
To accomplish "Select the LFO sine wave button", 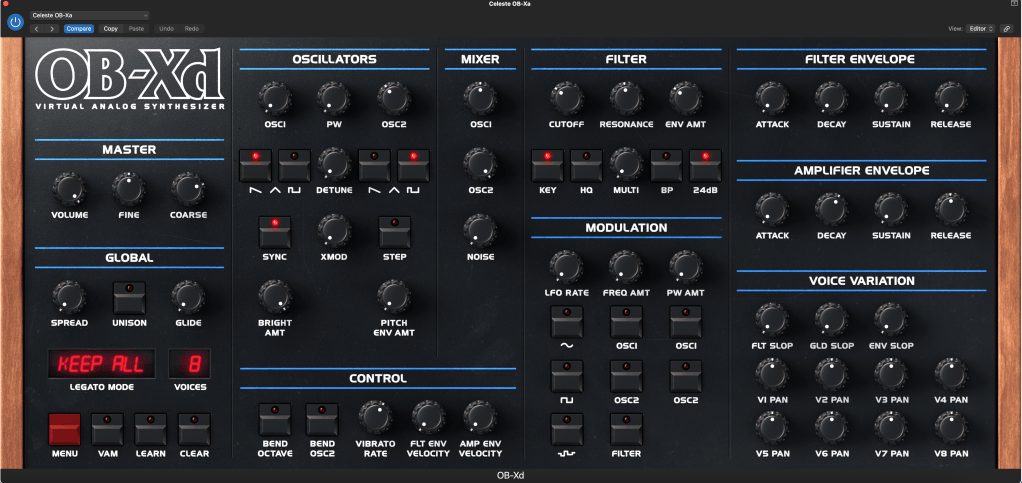I will (565, 323).
